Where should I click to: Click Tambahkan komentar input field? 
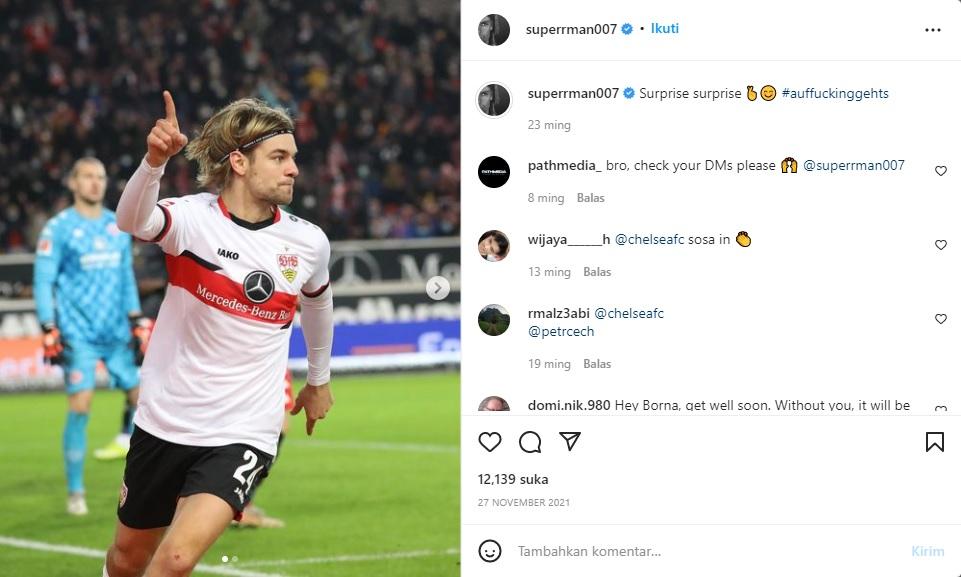(700, 551)
